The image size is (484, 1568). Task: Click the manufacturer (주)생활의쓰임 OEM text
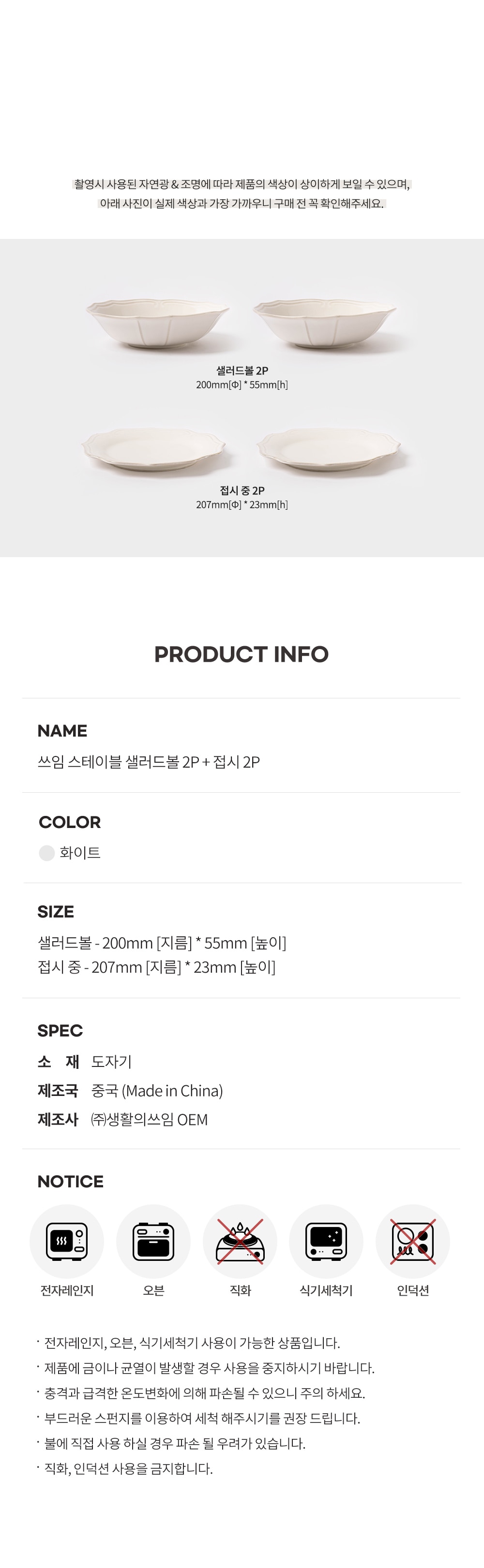(149, 1119)
